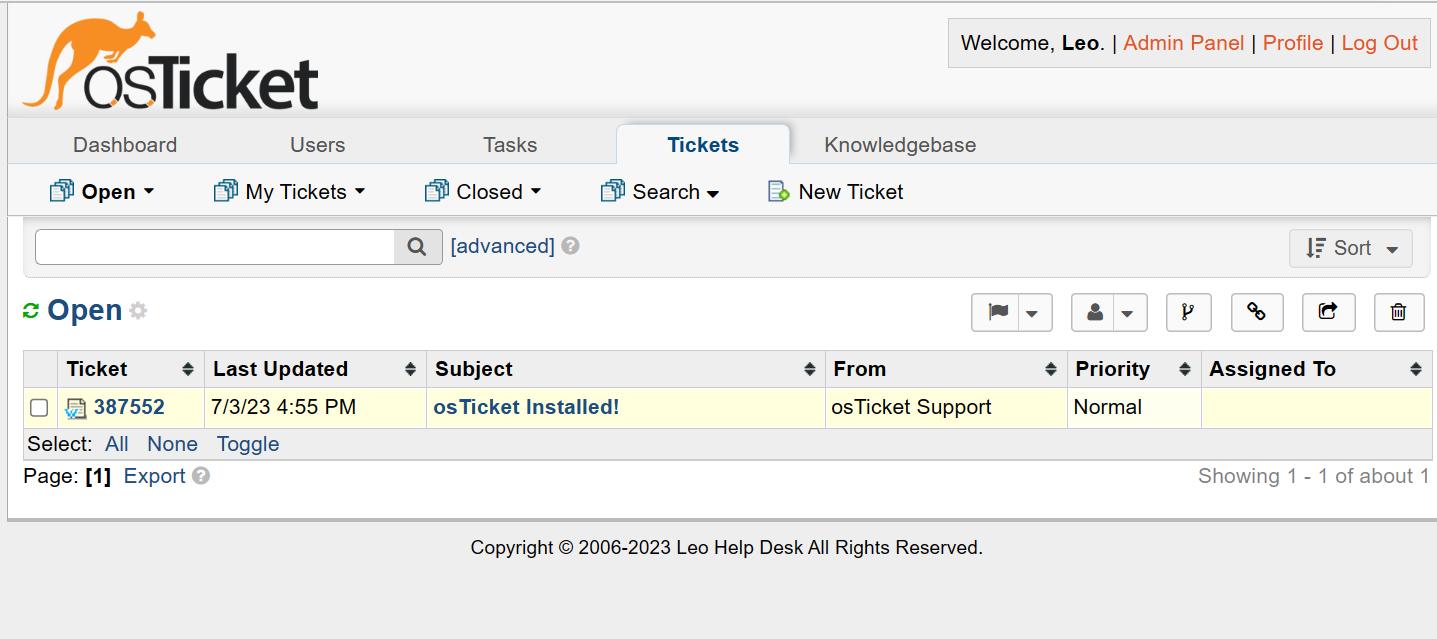Click the ticket search input field
The image size is (1437, 639).
click(x=215, y=247)
